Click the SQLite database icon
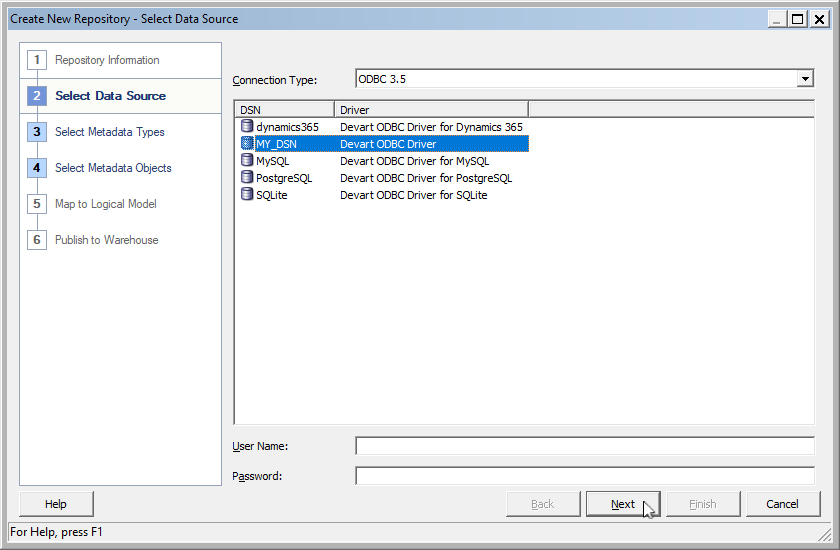 tap(246, 194)
